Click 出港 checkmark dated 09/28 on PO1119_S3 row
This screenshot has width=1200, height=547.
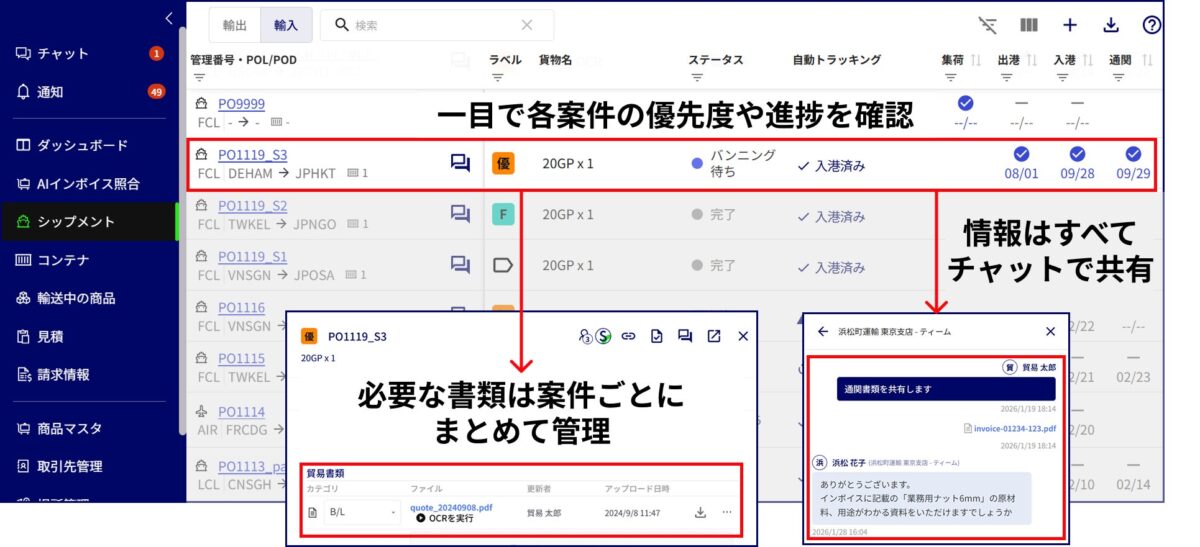1077,154
